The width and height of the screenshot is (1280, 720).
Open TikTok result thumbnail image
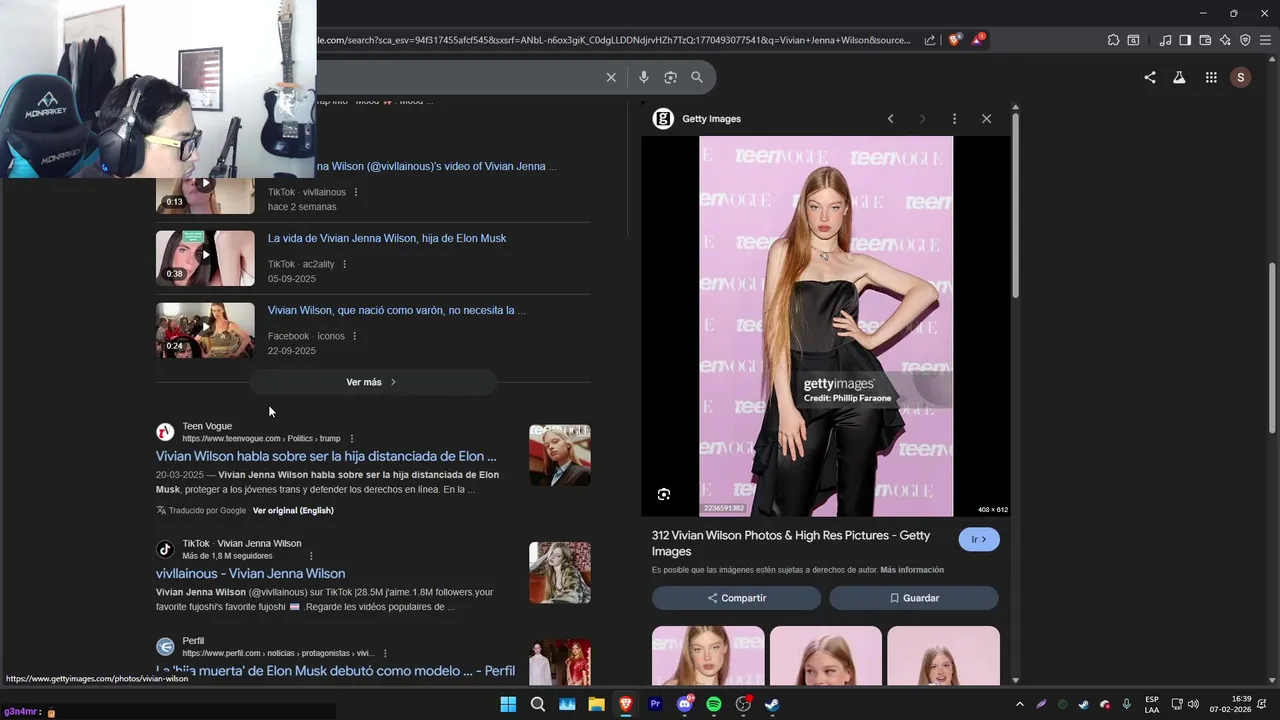(560, 573)
